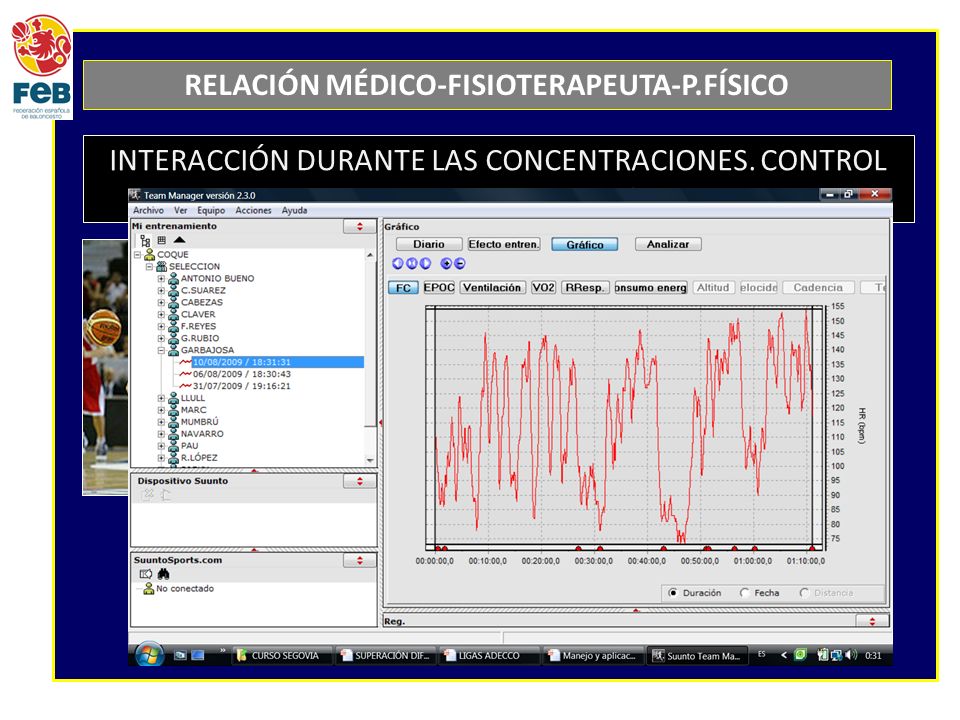Open CURSO SEGOVIA taskbar button

click(x=283, y=655)
